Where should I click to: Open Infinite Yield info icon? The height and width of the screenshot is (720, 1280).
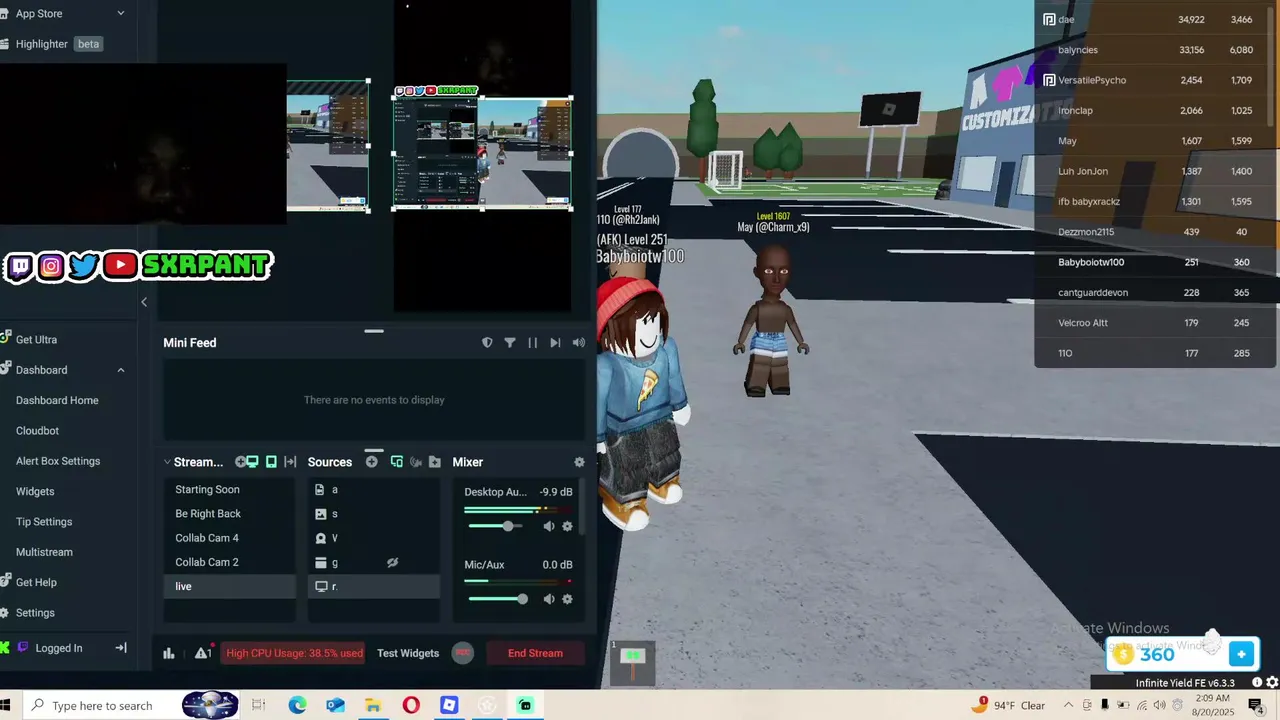(x=1257, y=683)
